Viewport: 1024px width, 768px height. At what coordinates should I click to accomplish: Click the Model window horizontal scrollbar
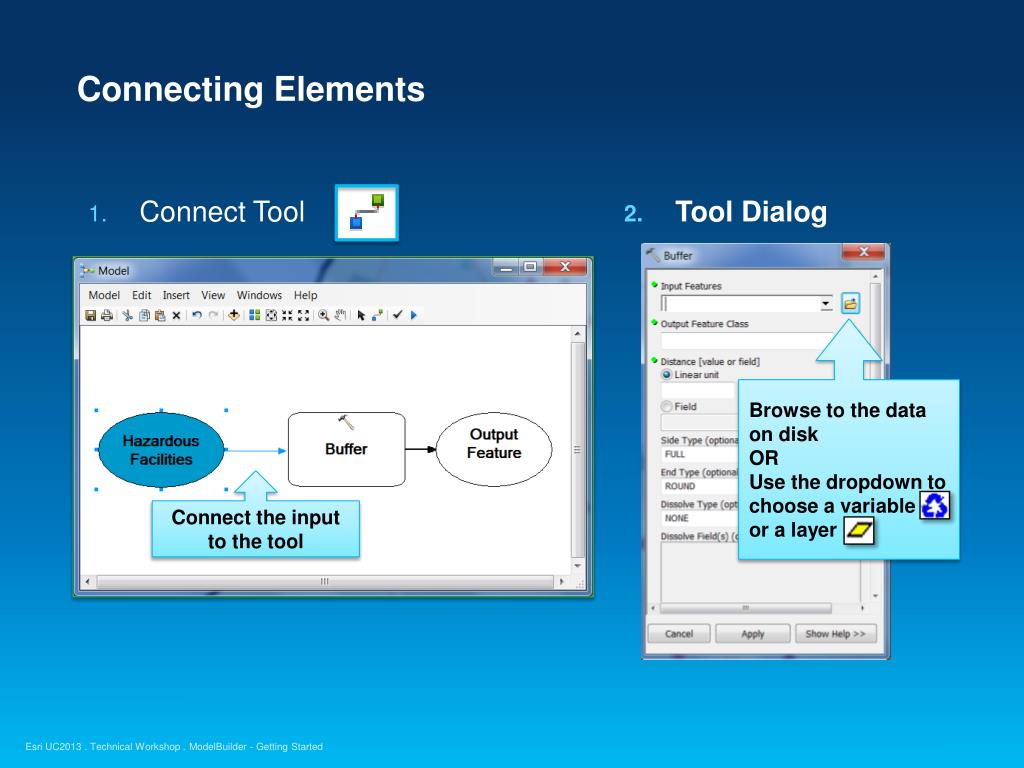pos(325,581)
